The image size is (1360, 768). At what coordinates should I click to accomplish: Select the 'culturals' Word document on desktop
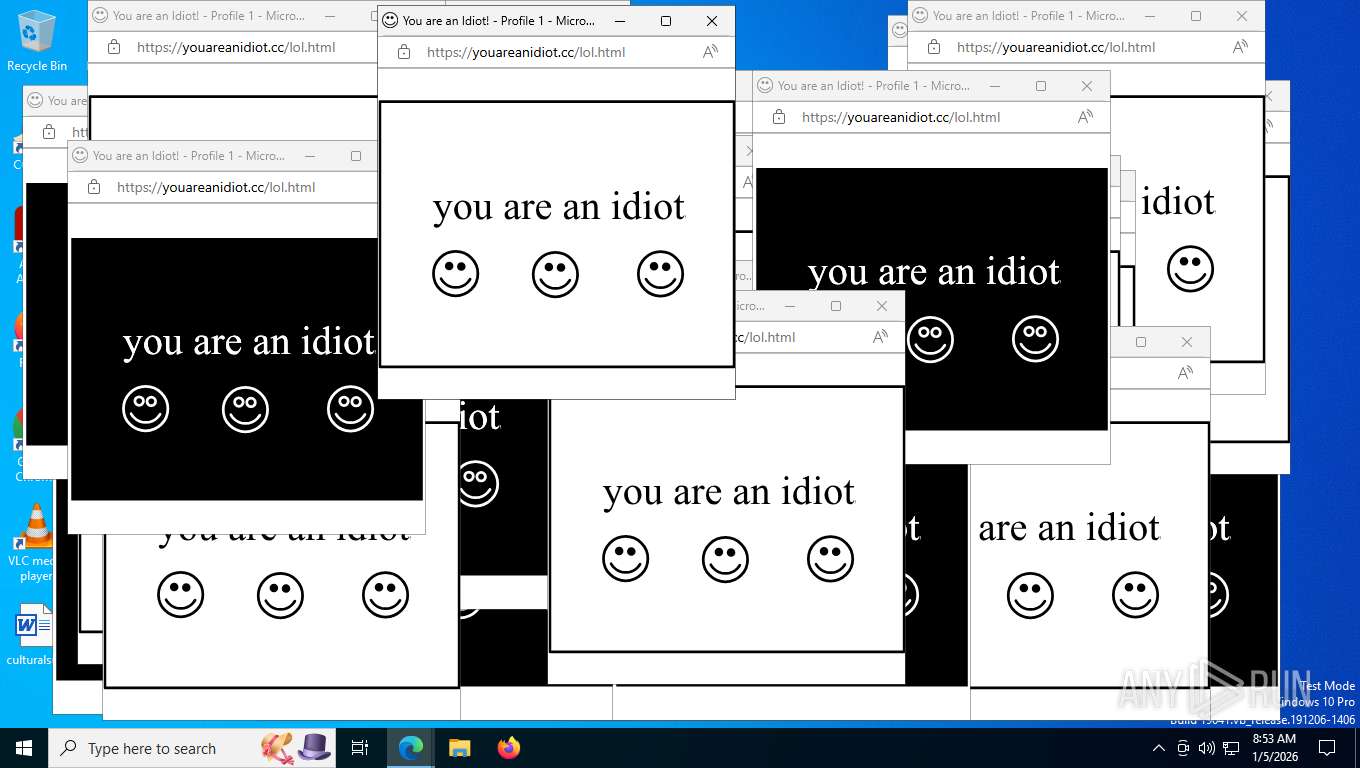32,635
